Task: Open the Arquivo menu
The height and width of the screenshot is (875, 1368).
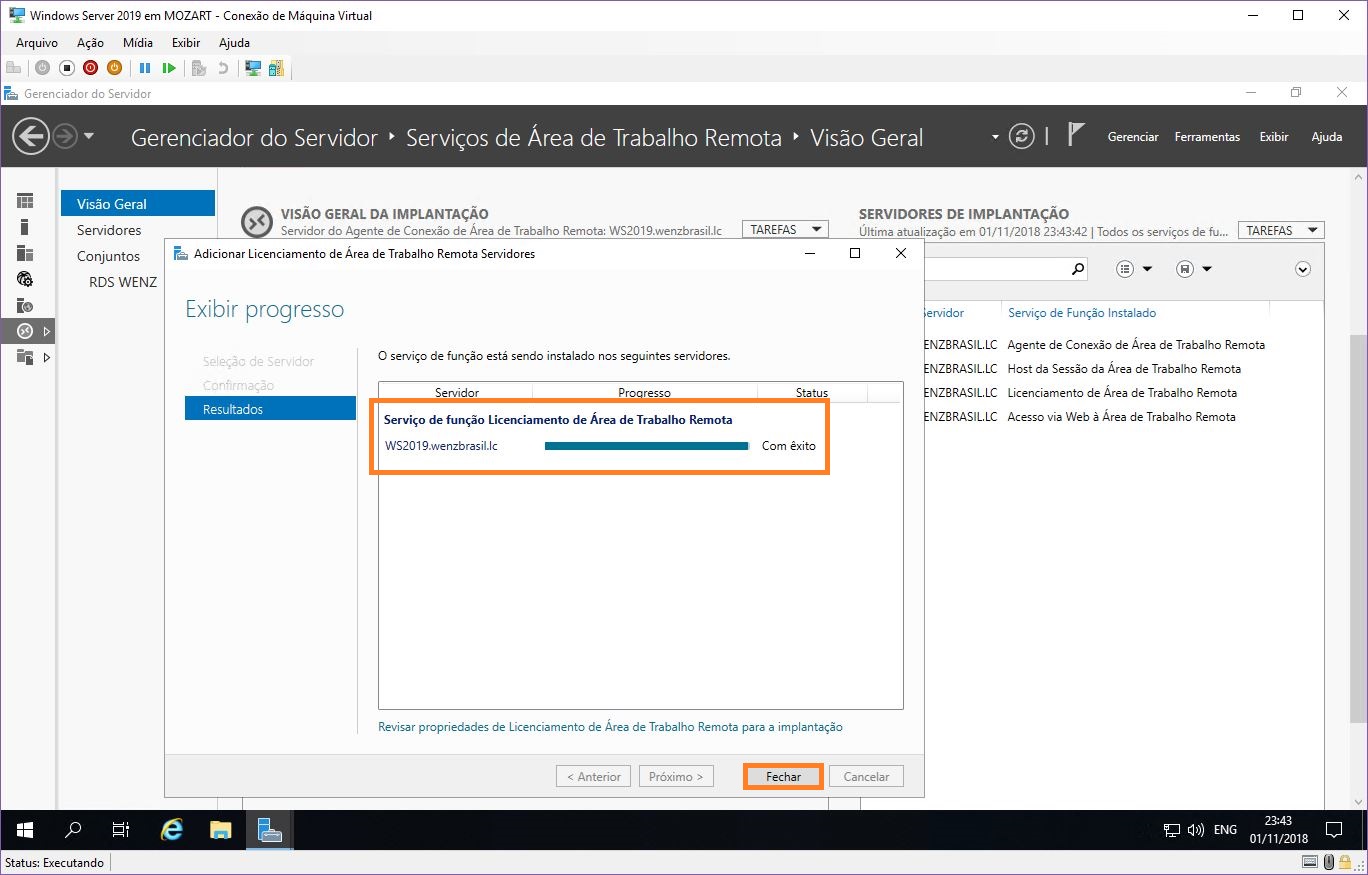Action: [x=37, y=43]
